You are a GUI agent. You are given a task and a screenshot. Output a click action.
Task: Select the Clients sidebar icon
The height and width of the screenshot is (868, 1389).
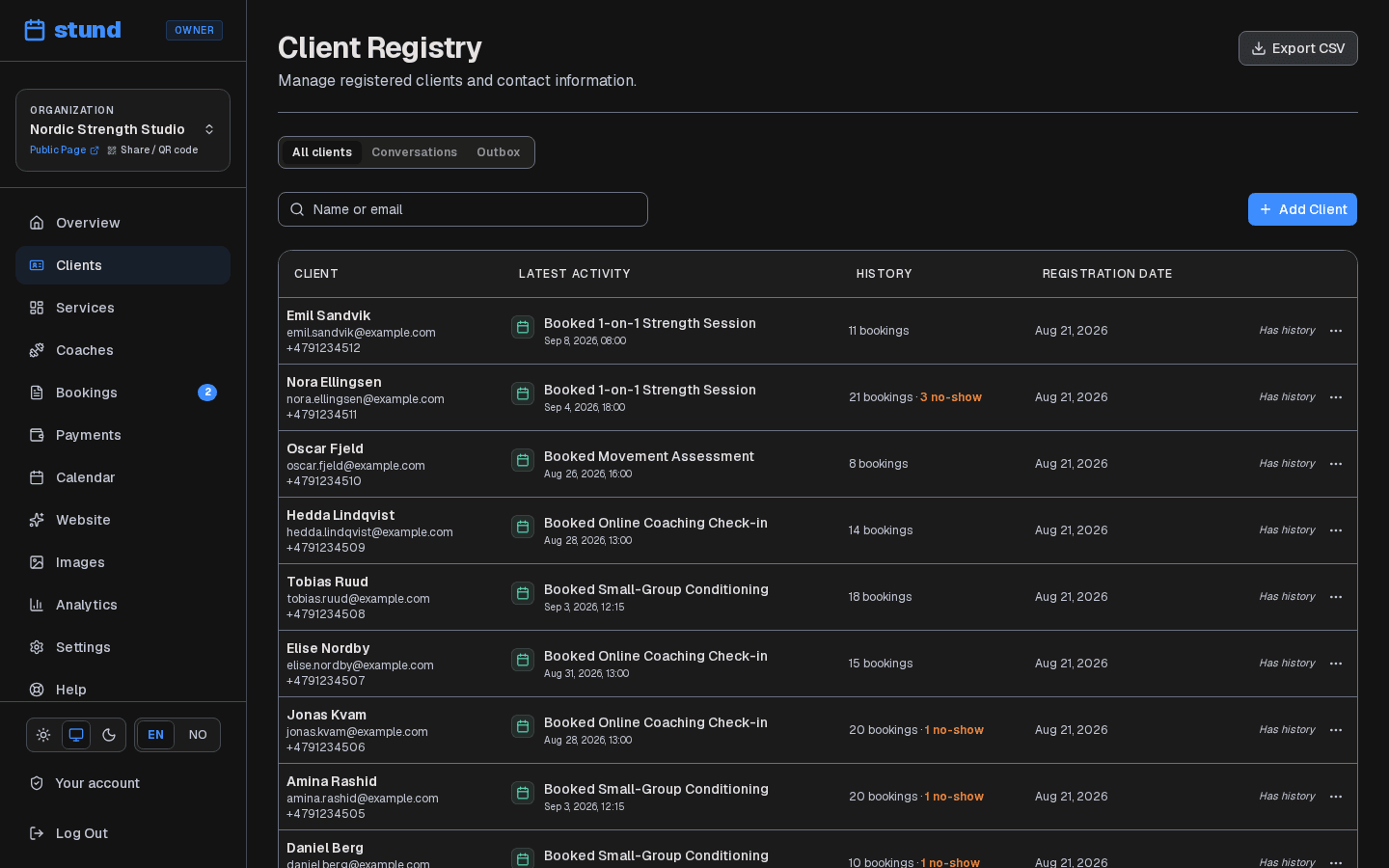pyautogui.click(x=37, y=265)
